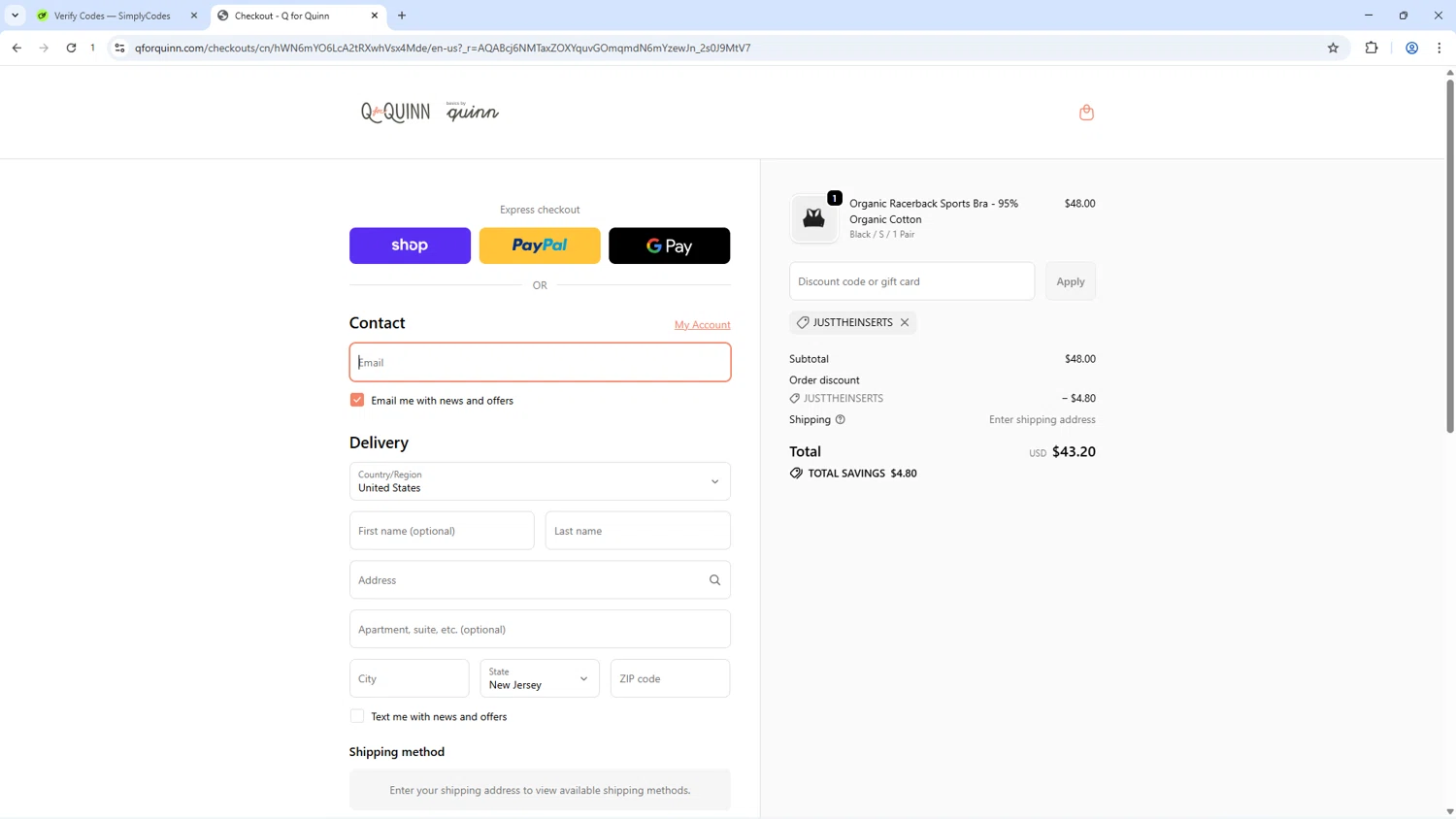Image resolution: width=1456 pixels, height=819 pixels.
Task: Click the Express checkout label
Action: click(540, 210)
